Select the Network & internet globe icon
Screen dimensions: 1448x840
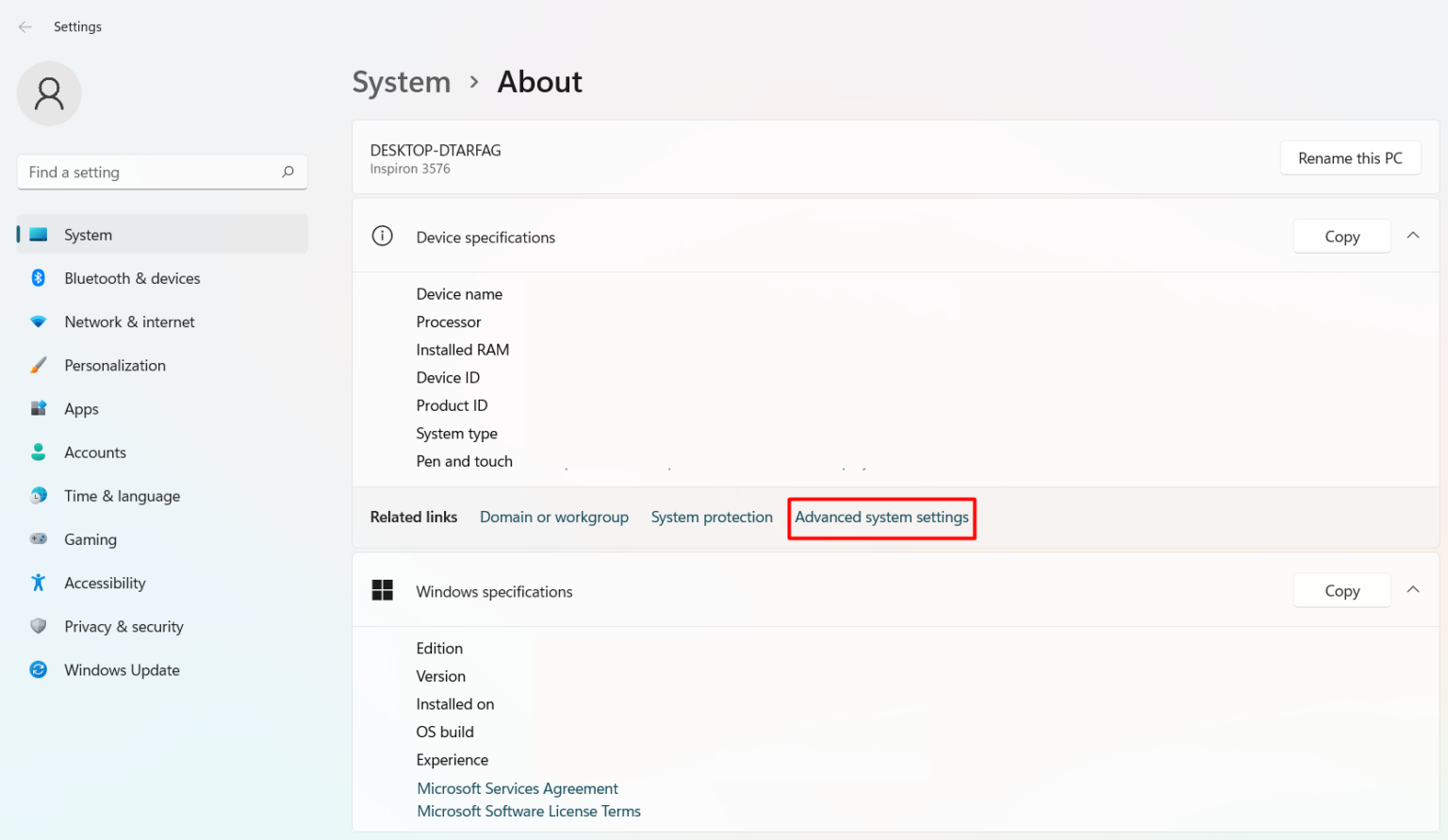pos(38,321)
